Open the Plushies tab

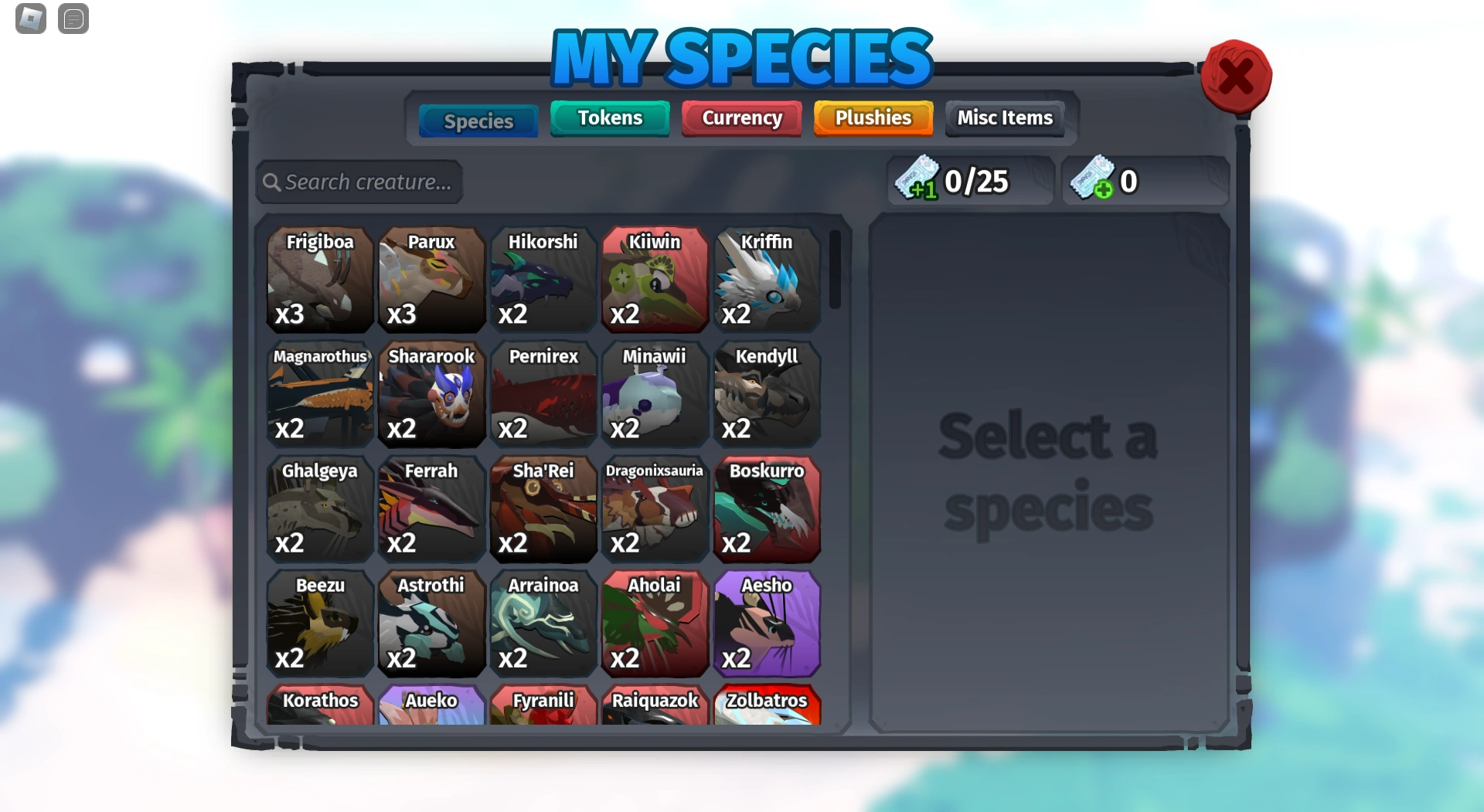[873, 118]
